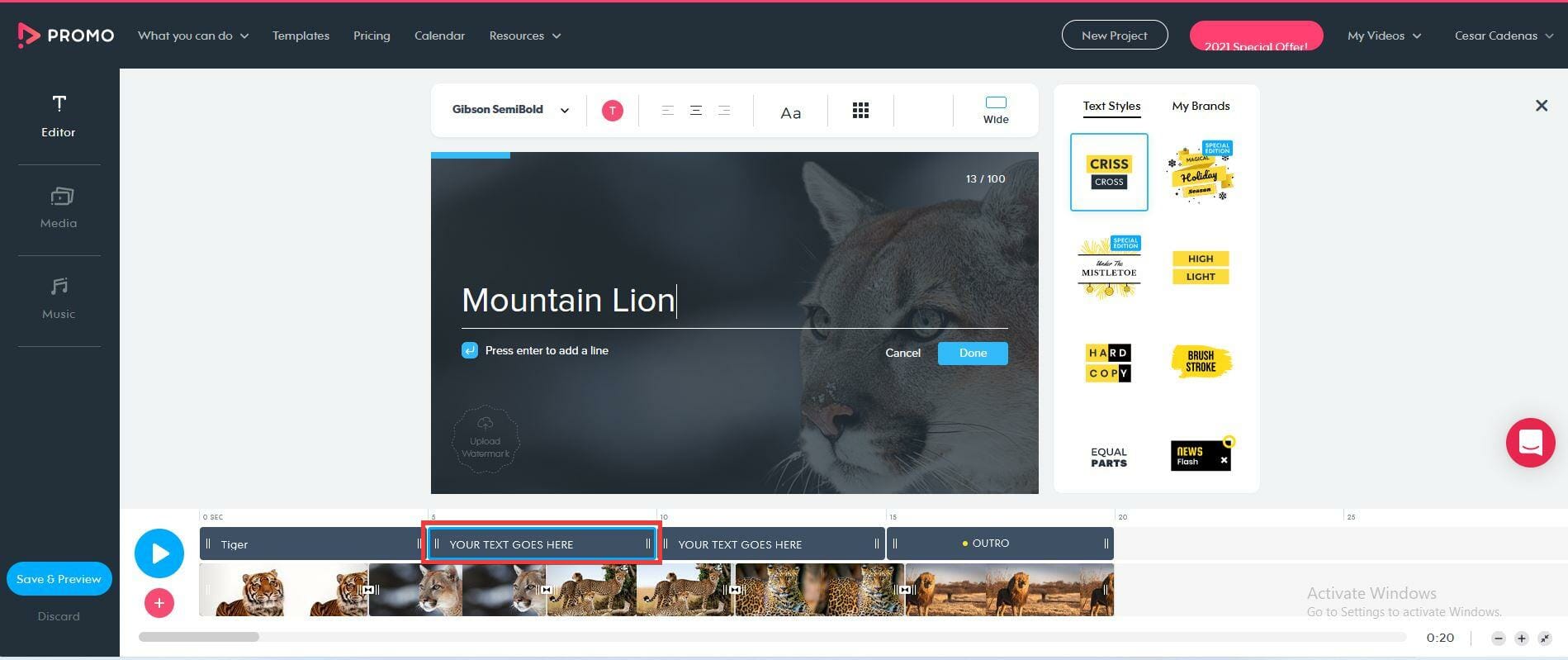This screenshot has height=660, width=1568.
Task: Zoom in the timeline
Action: (1522, 639)
